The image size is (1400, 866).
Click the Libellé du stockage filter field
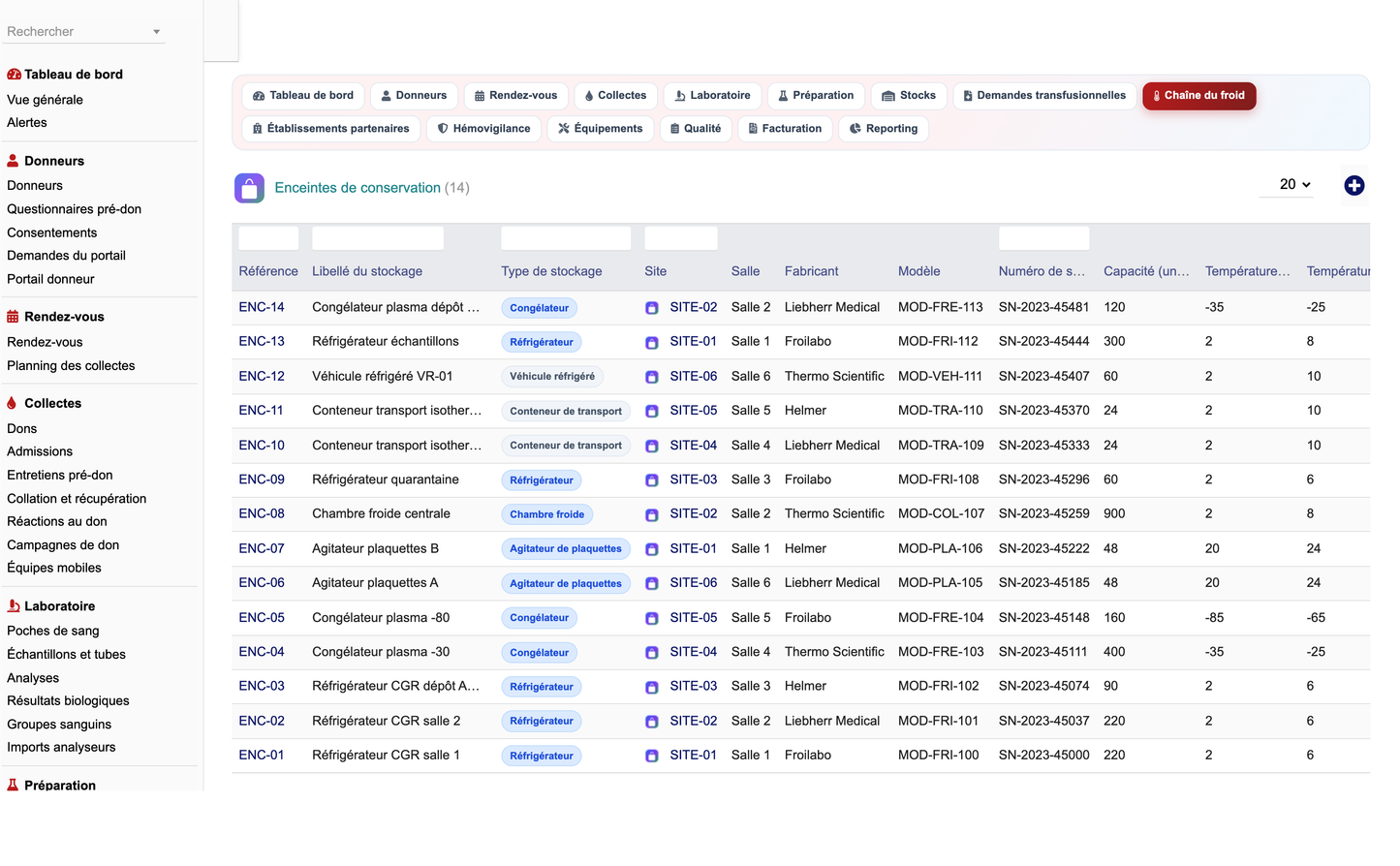(x=378, y=238)
